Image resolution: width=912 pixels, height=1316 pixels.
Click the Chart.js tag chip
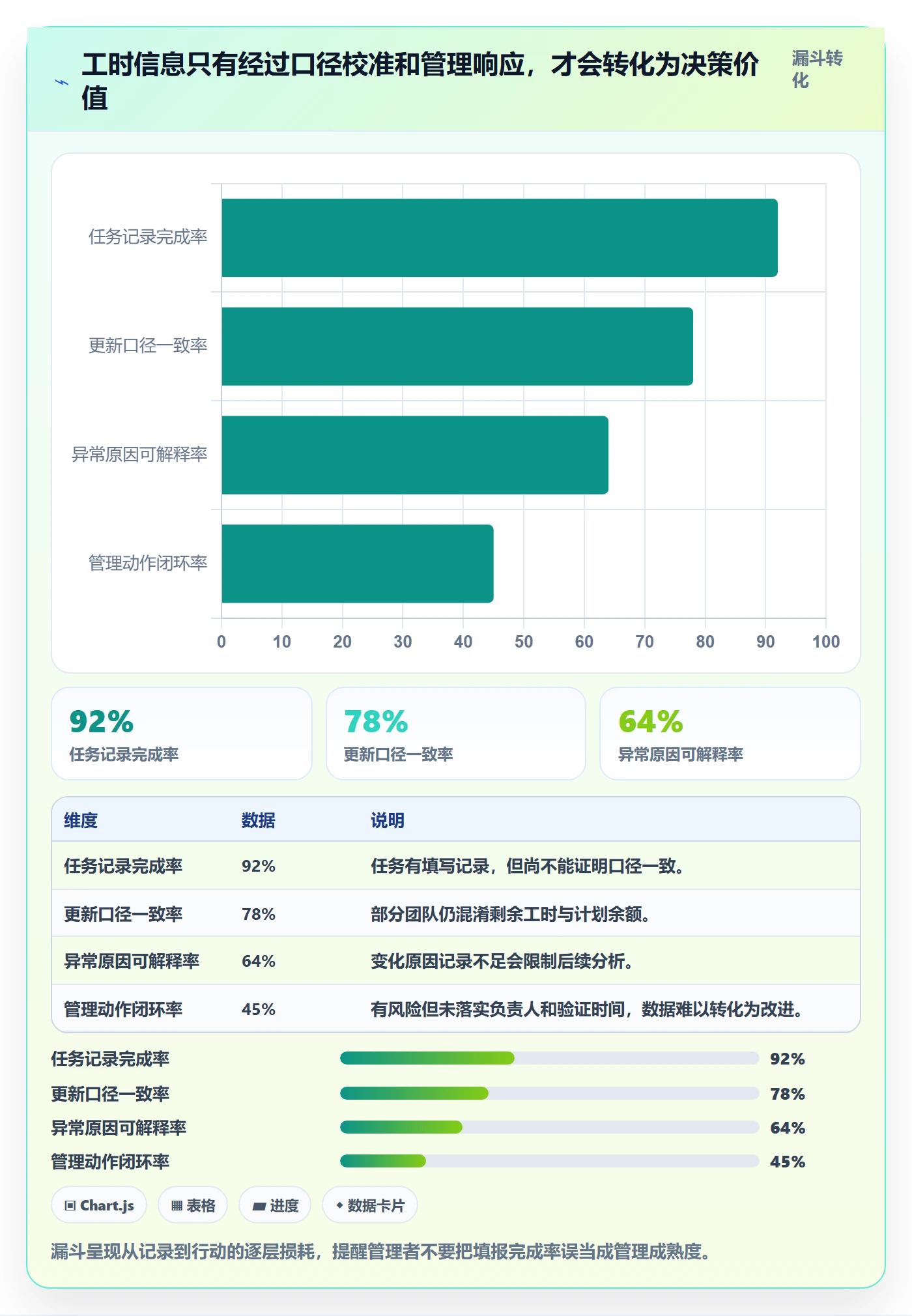[x=99, y=1205]
